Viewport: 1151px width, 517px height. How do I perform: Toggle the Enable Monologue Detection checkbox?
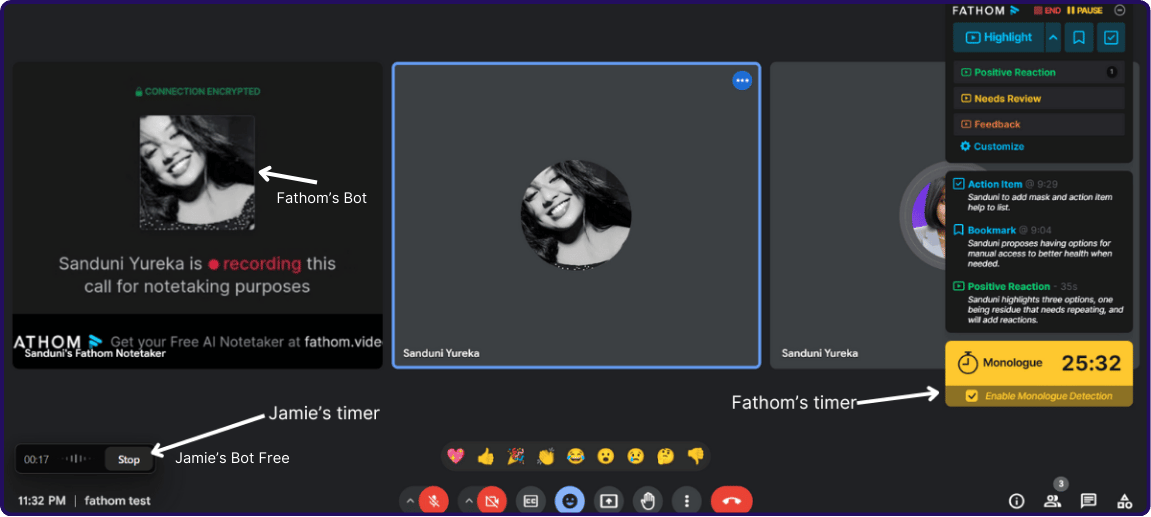[x=972, y=396]
